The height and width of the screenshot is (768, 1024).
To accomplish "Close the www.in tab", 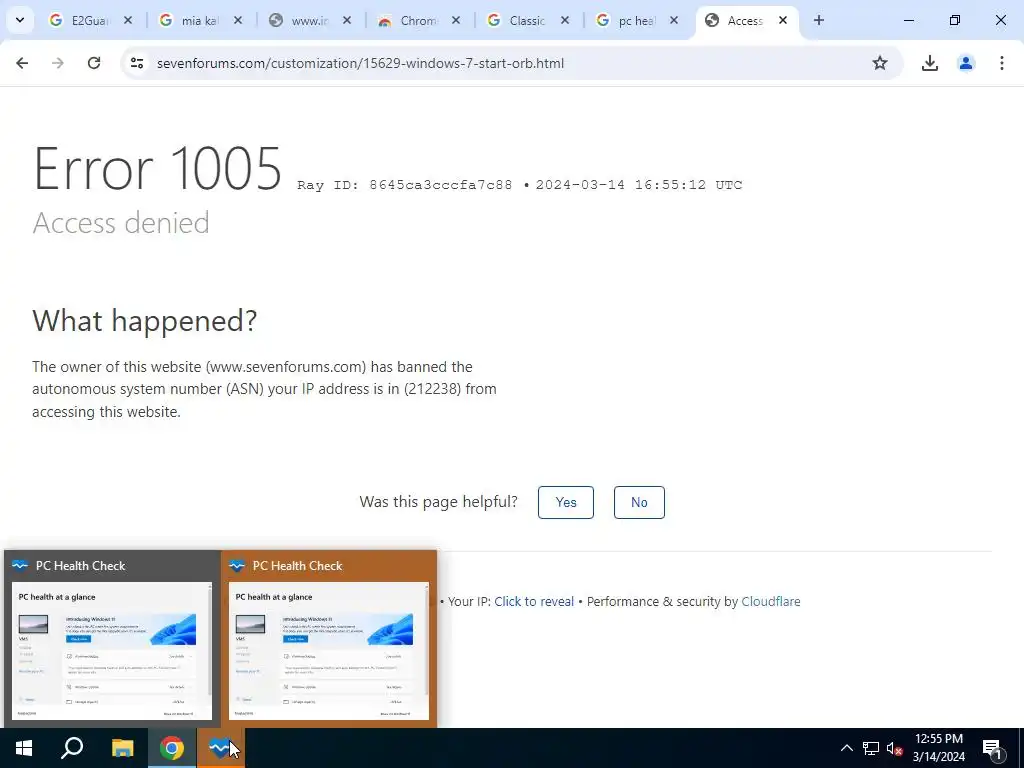I will (347, 20).
